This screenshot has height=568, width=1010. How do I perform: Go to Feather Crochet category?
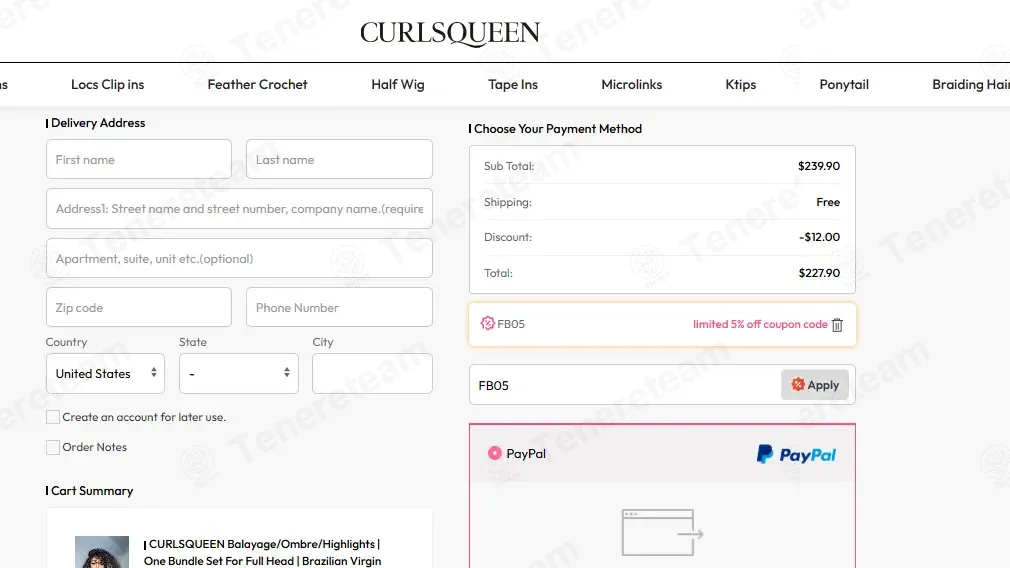[x=257, y=84]
